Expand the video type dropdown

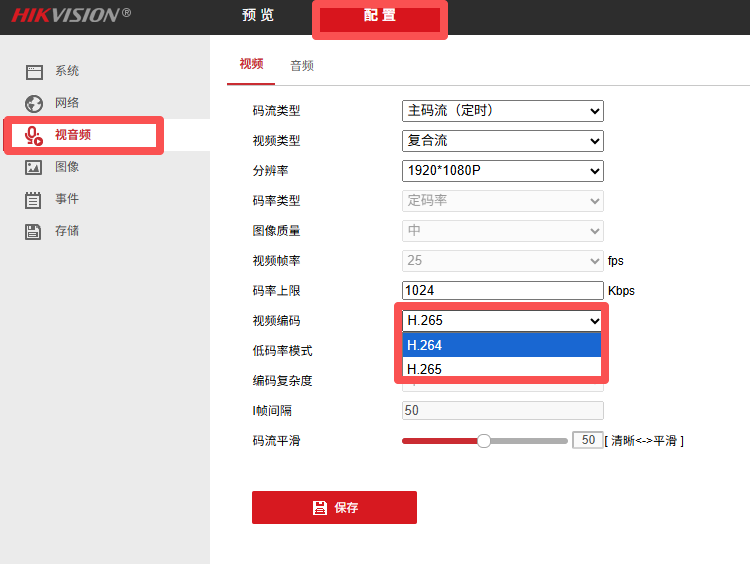(x=502, y=141)
